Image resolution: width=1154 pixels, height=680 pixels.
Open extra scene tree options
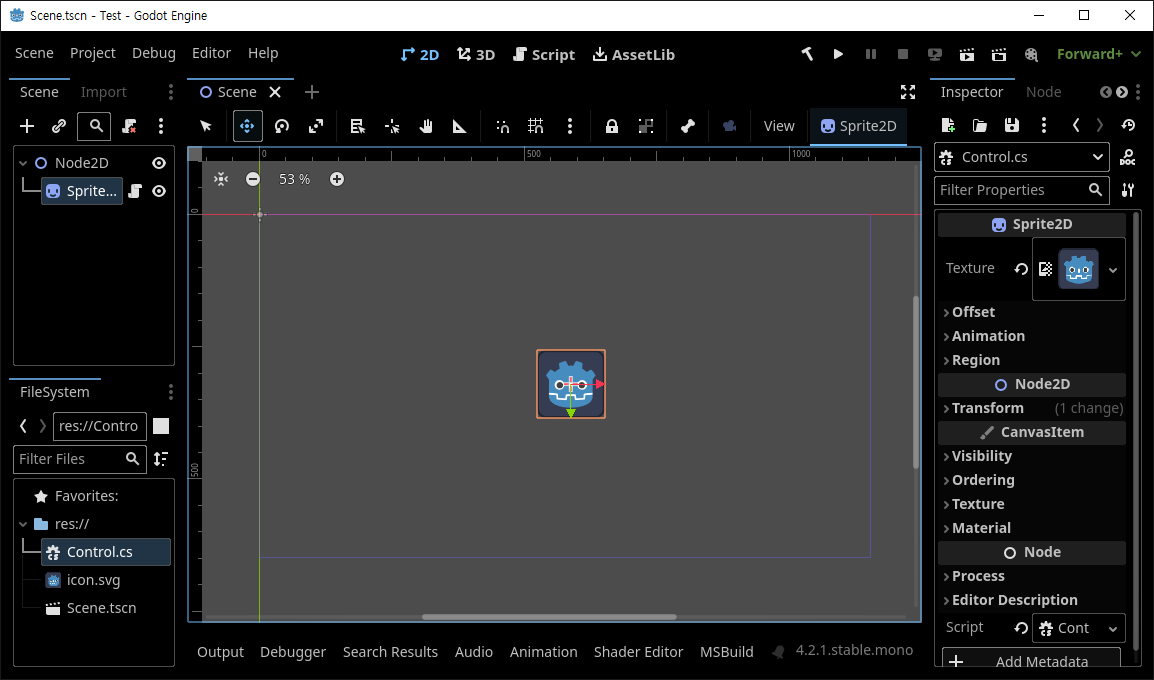click(160, 126)
